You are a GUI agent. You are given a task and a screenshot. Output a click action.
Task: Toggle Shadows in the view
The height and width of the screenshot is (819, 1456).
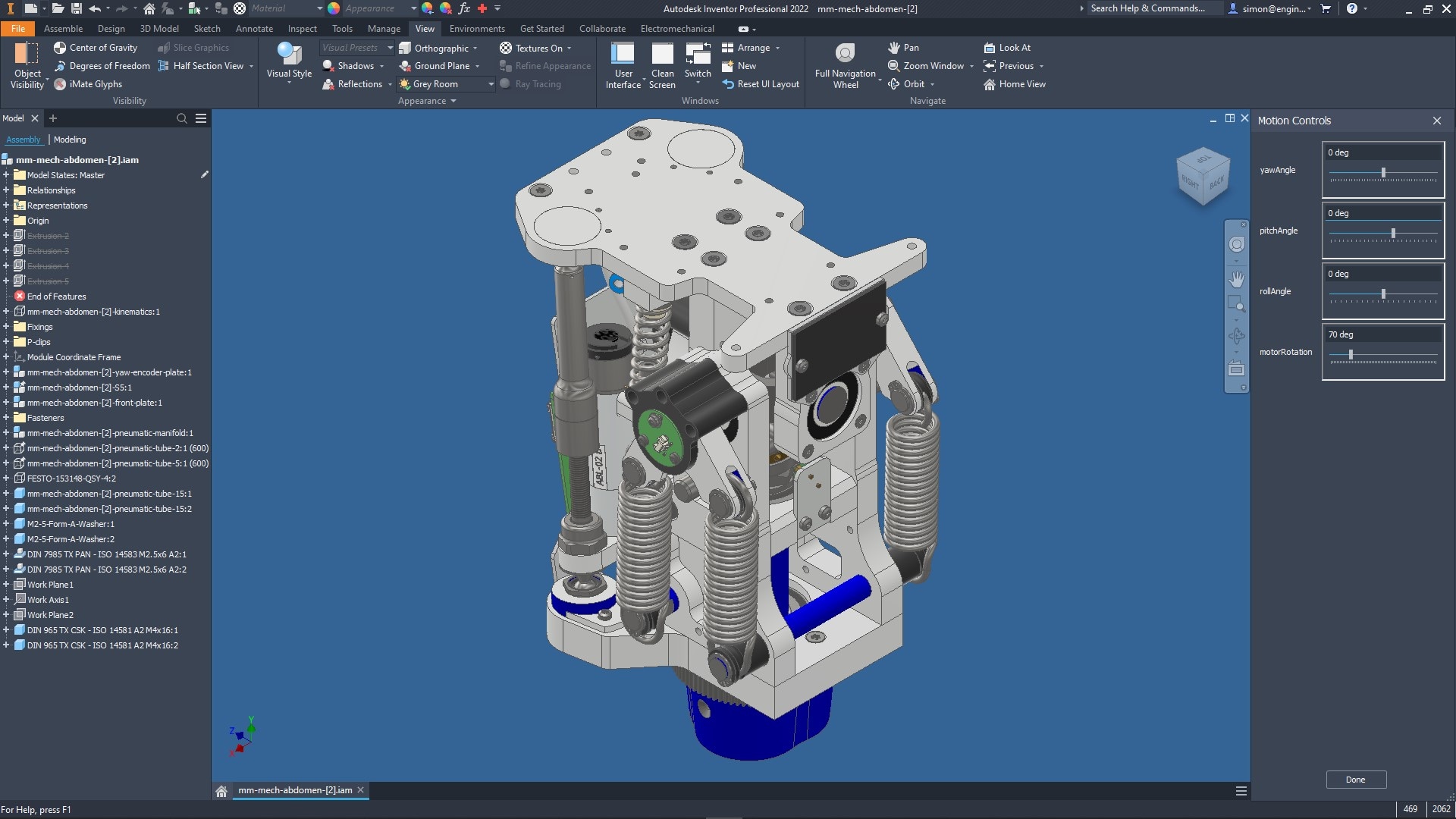click(348, 66)
